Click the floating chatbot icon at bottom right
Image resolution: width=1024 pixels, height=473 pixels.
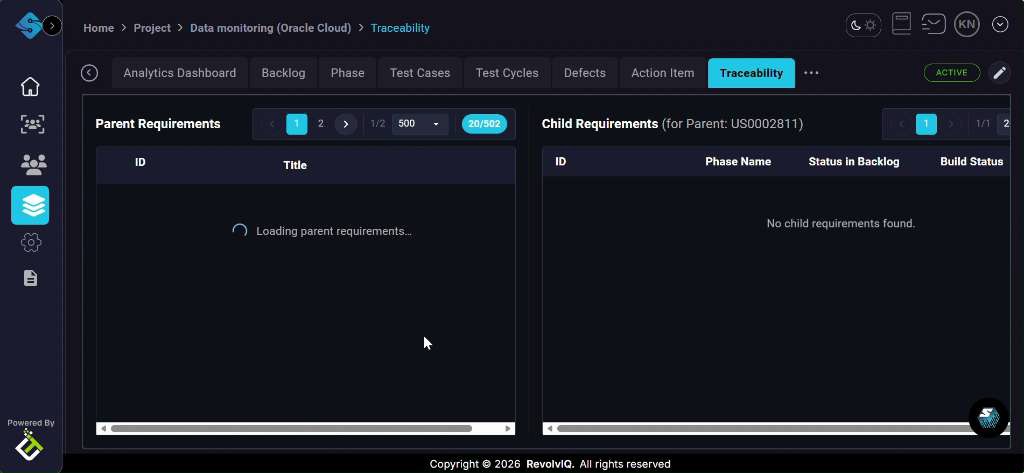coord(988,417)
